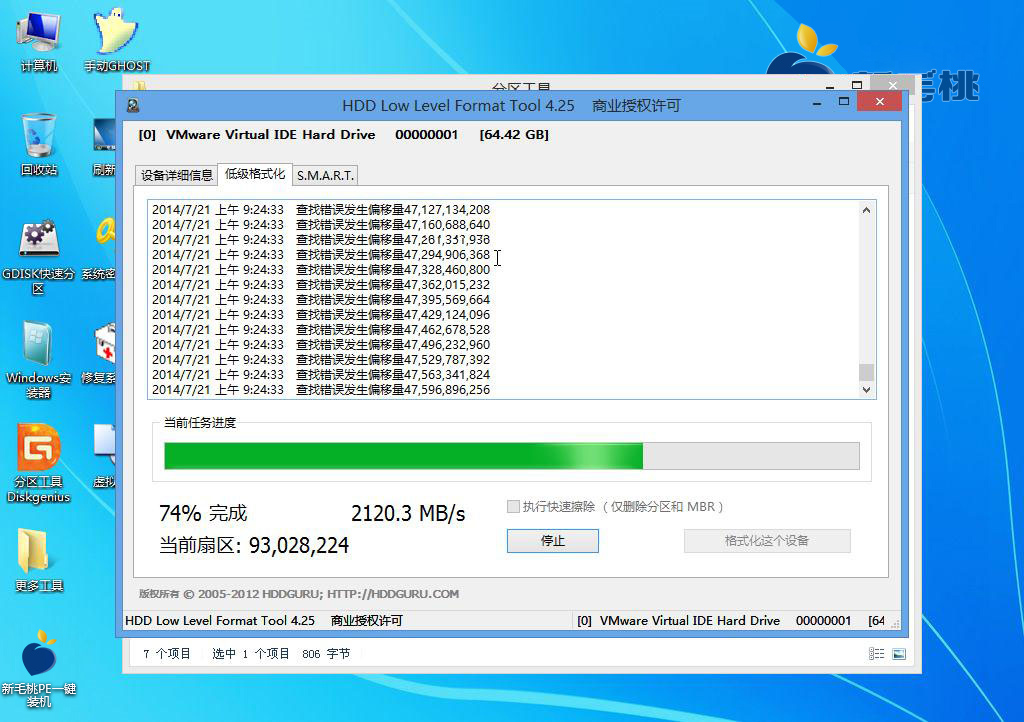Switch background explorer window to details view icon
The height and width of the screenshot is (722, 1024).
pos(876,653)
